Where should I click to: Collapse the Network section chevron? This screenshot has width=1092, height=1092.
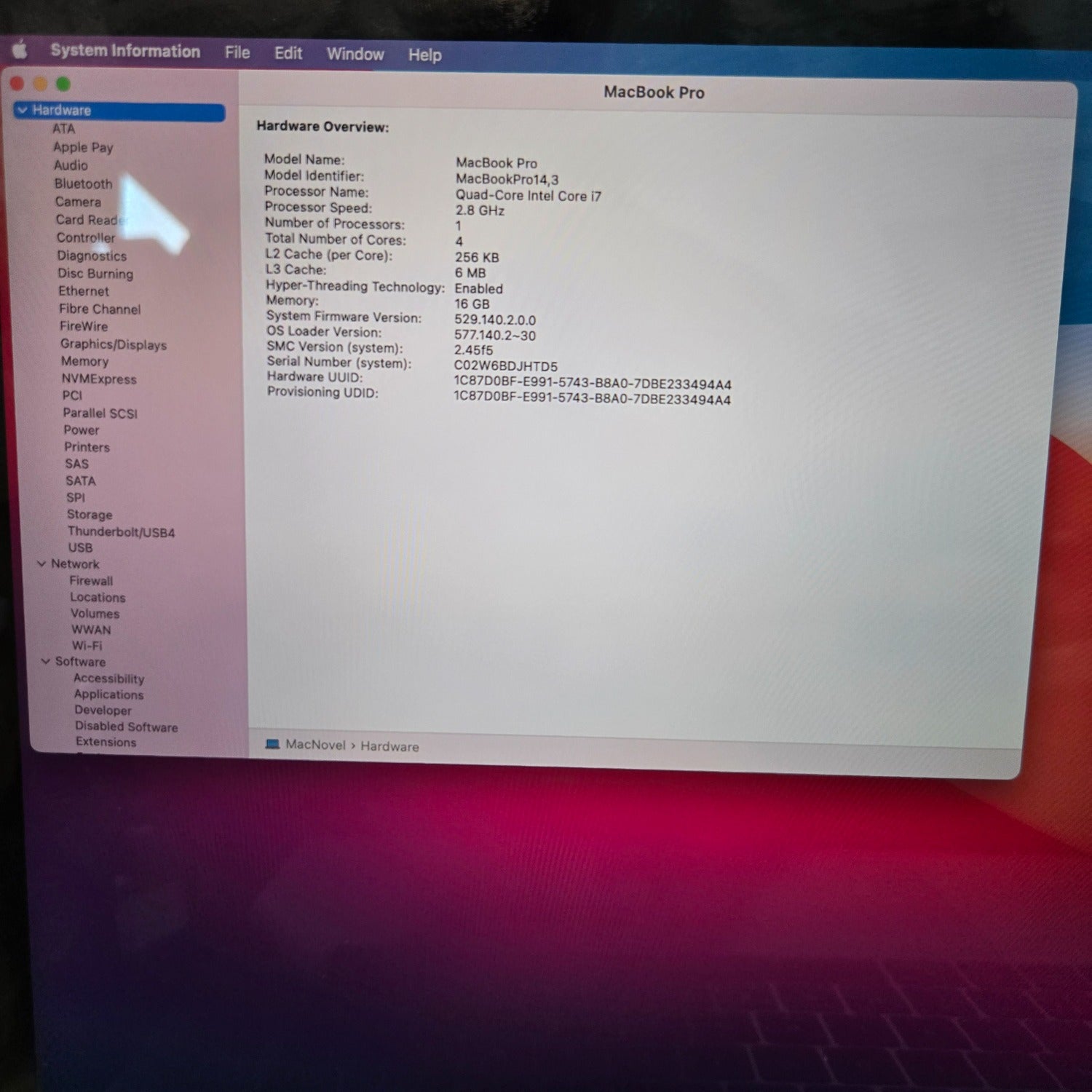pyautogui.click(x=41, y=563)
